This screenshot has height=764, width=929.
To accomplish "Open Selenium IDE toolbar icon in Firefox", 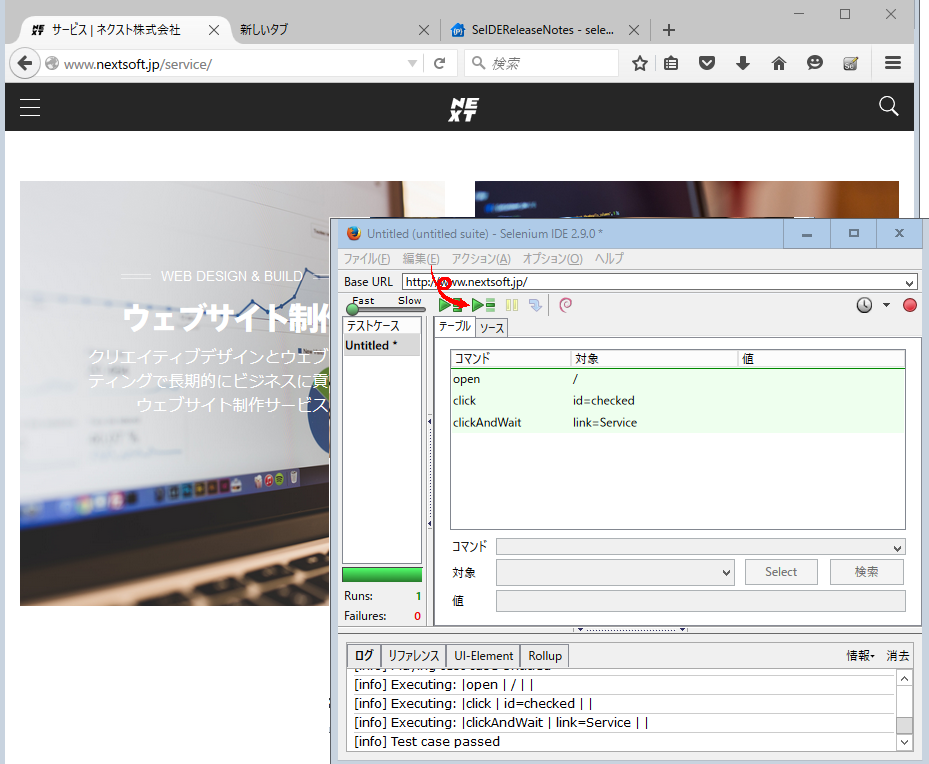I will point(850,63).
